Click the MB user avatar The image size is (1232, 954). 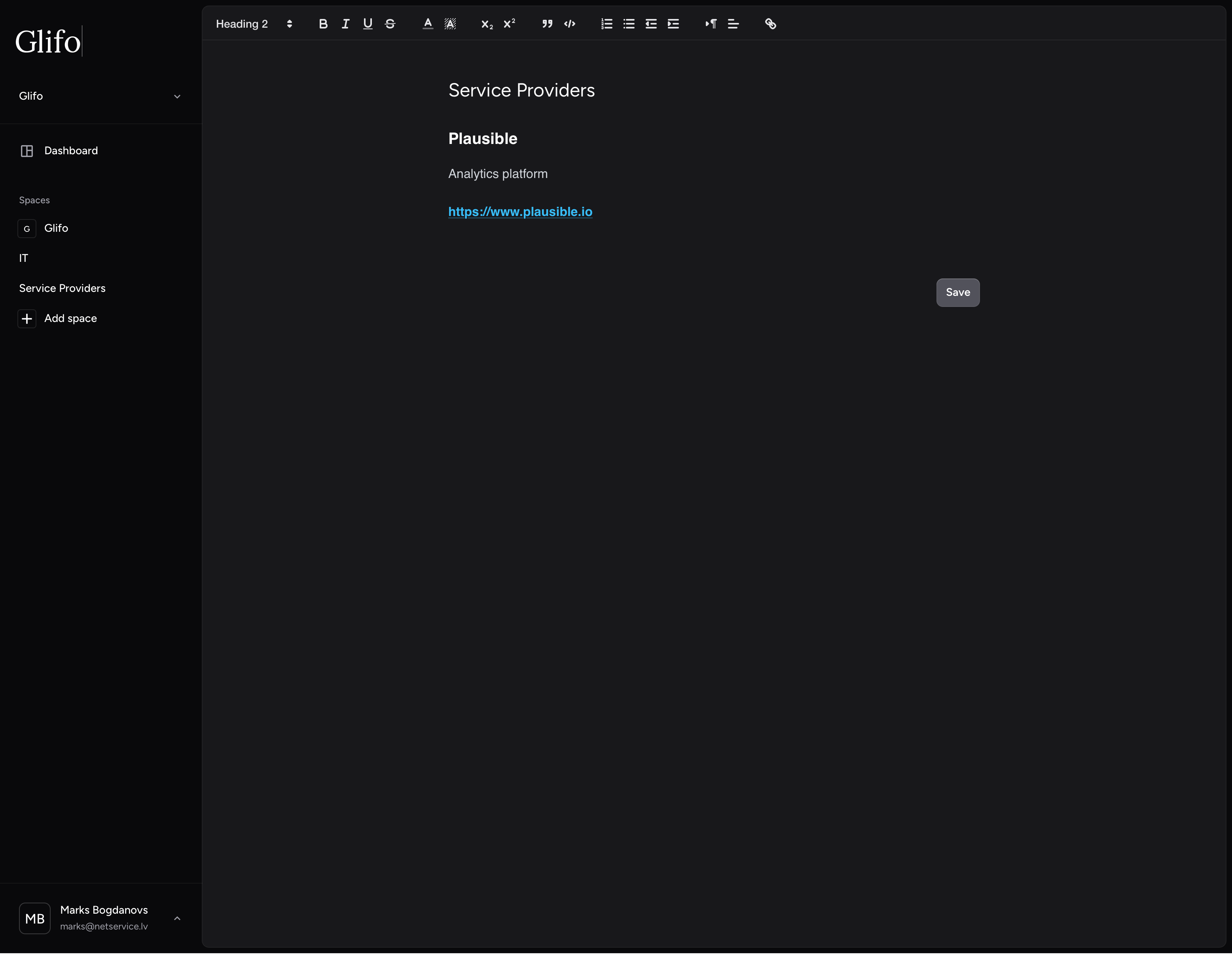34,918
